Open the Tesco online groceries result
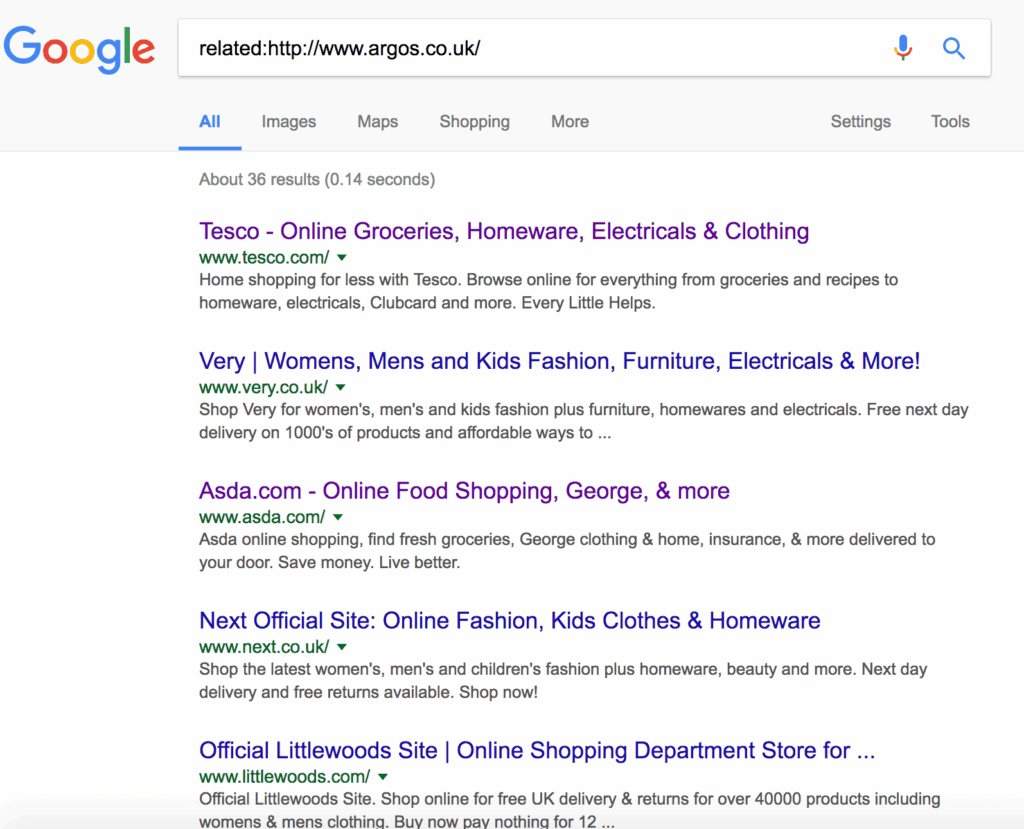1024x829 pixels. (503, 231)
